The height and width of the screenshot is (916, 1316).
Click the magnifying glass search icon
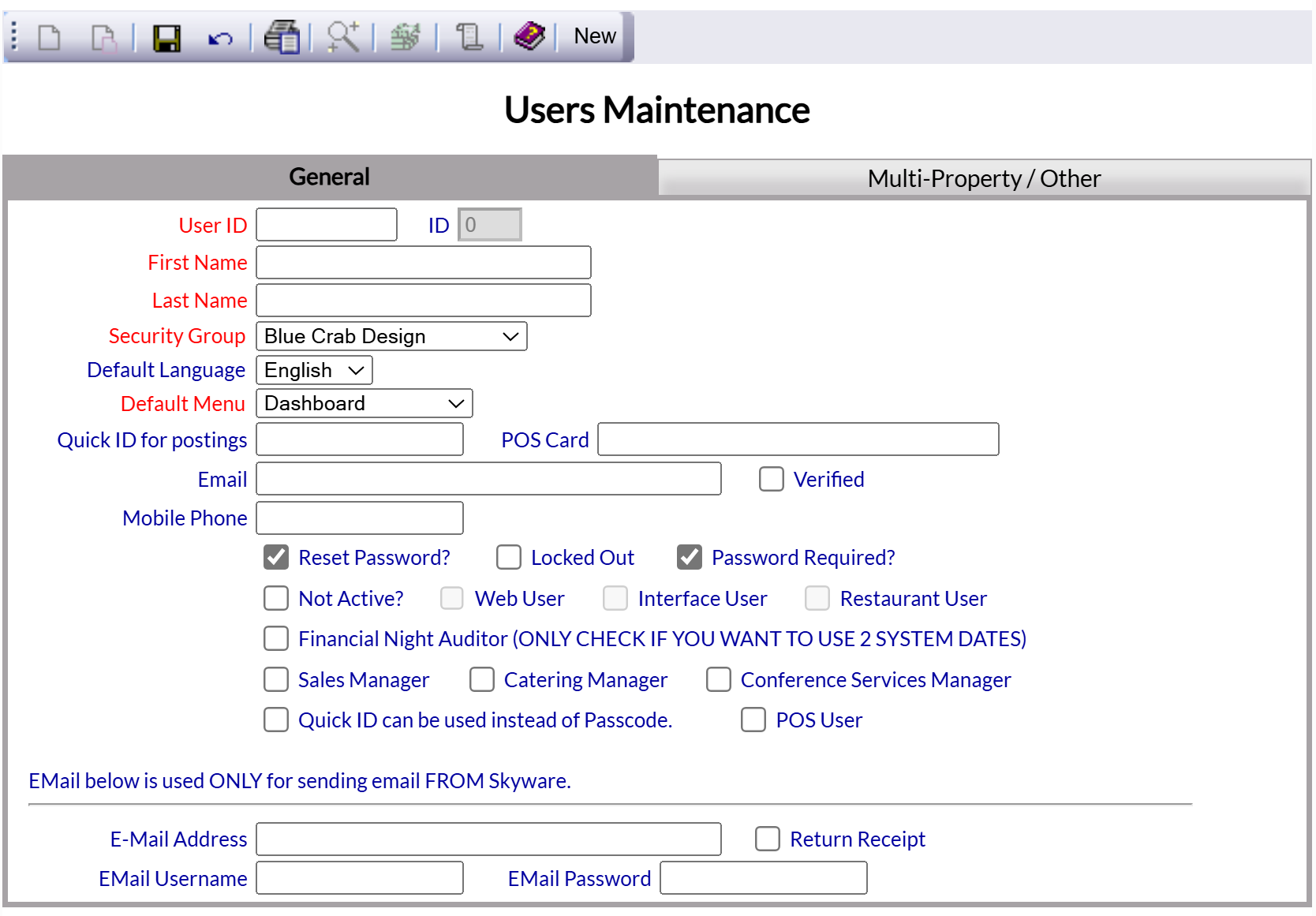point(343,37)
